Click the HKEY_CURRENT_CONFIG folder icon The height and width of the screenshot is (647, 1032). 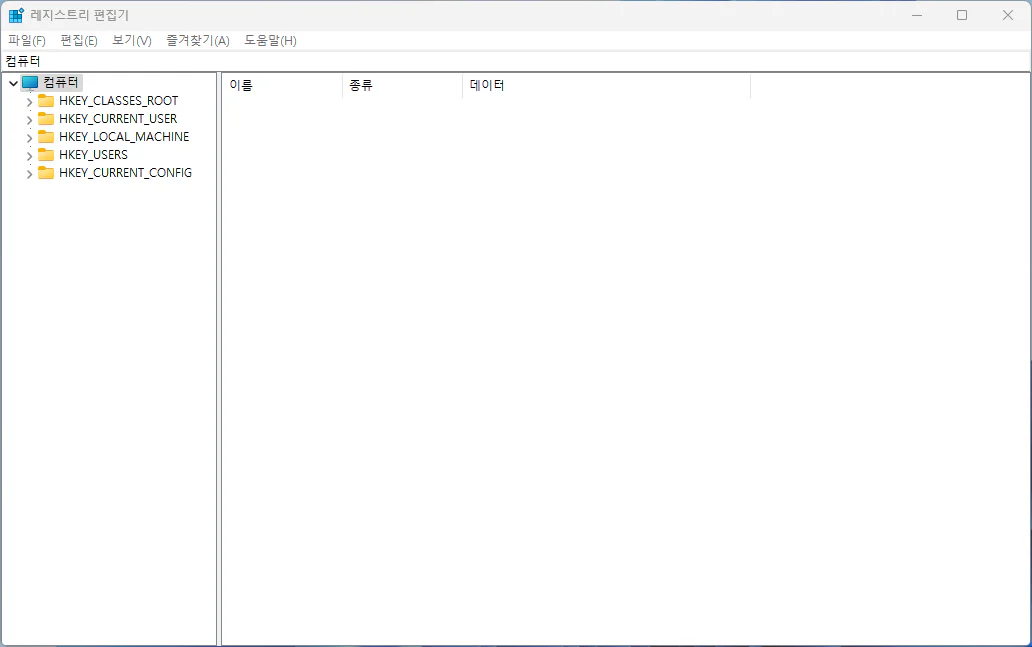(46, 172)
